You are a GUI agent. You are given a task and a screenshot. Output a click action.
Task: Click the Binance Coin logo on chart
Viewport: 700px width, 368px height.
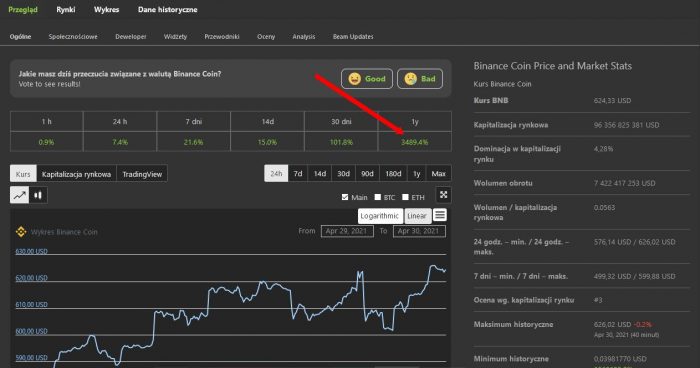[x=21, y=232]
